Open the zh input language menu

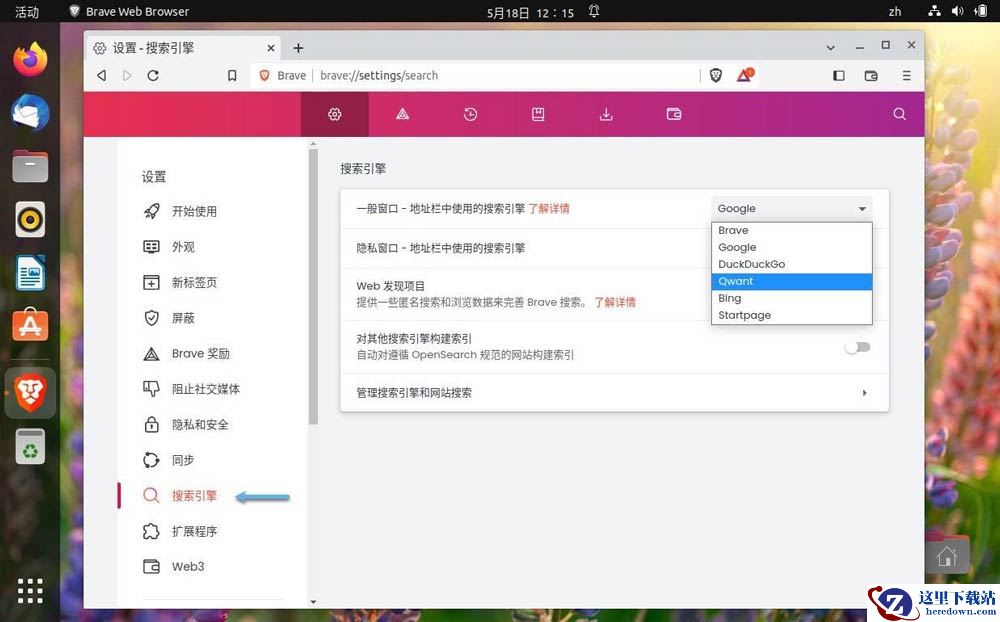pyautogui.click(x=895, y=11)
